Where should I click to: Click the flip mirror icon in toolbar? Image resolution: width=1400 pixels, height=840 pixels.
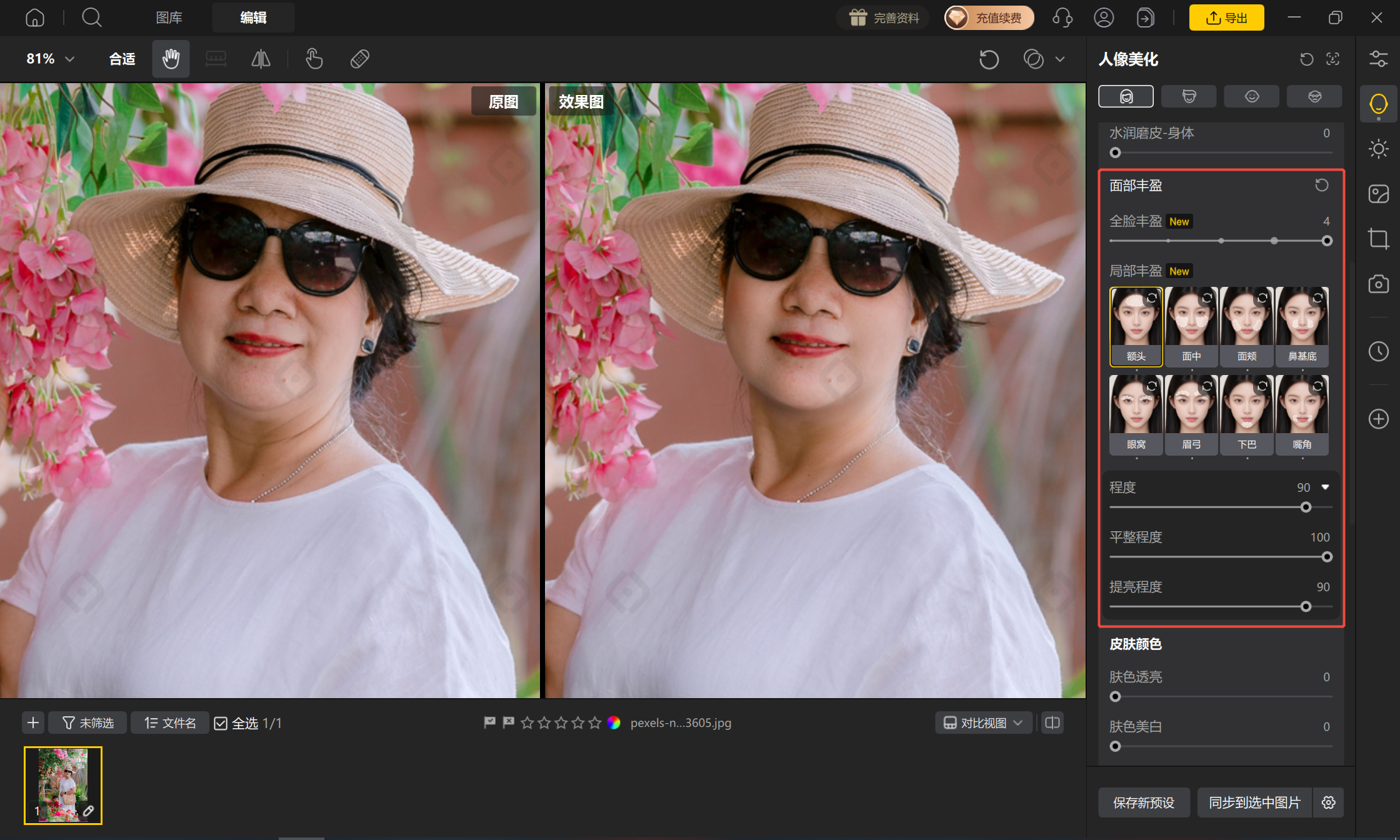tap(261, 59)
